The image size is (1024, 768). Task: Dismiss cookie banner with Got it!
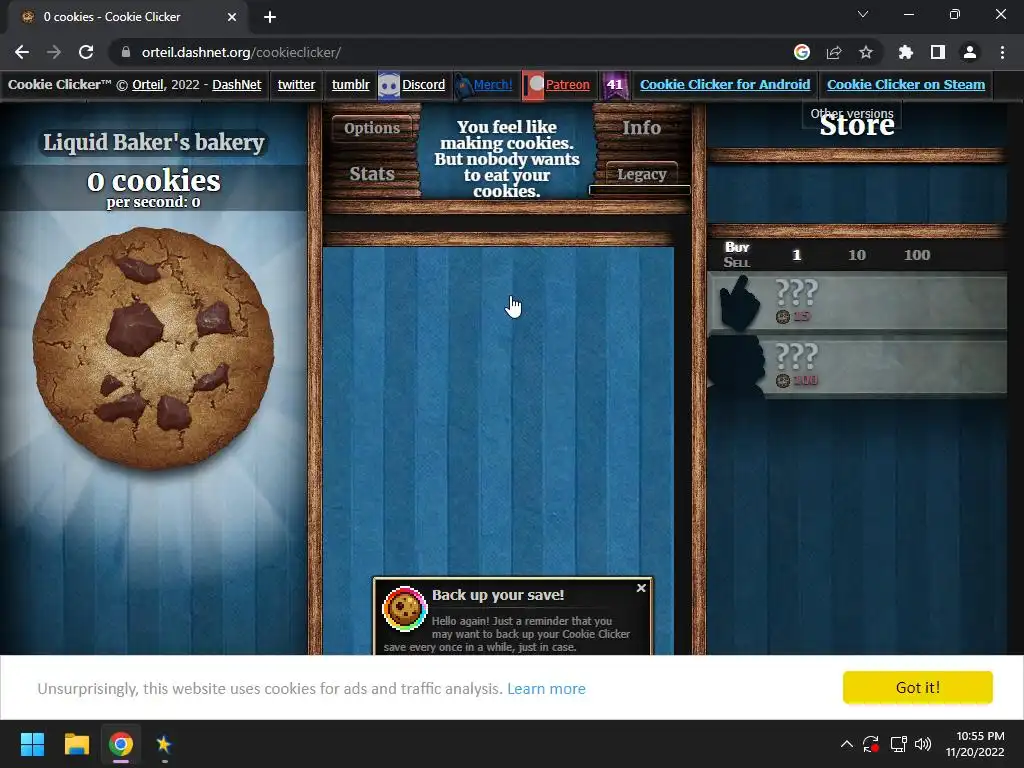918,687
